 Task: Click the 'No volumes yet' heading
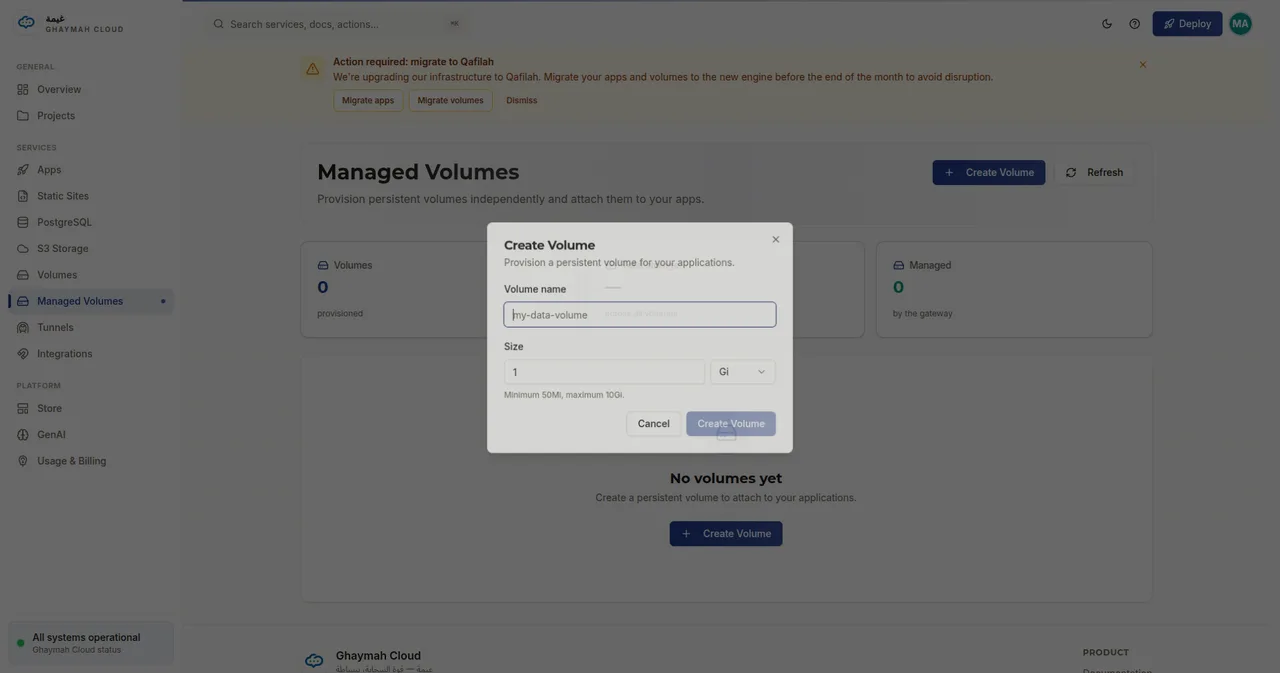726,479
